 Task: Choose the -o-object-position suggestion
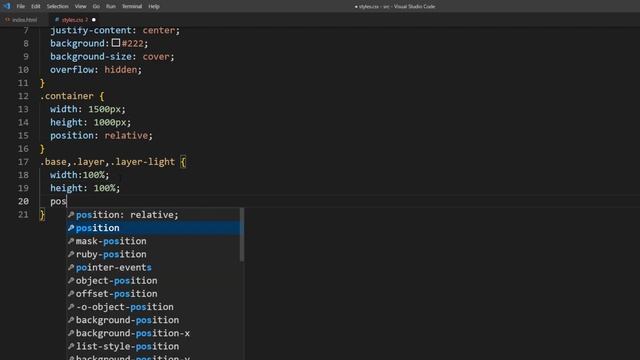[x=154, y=307]
